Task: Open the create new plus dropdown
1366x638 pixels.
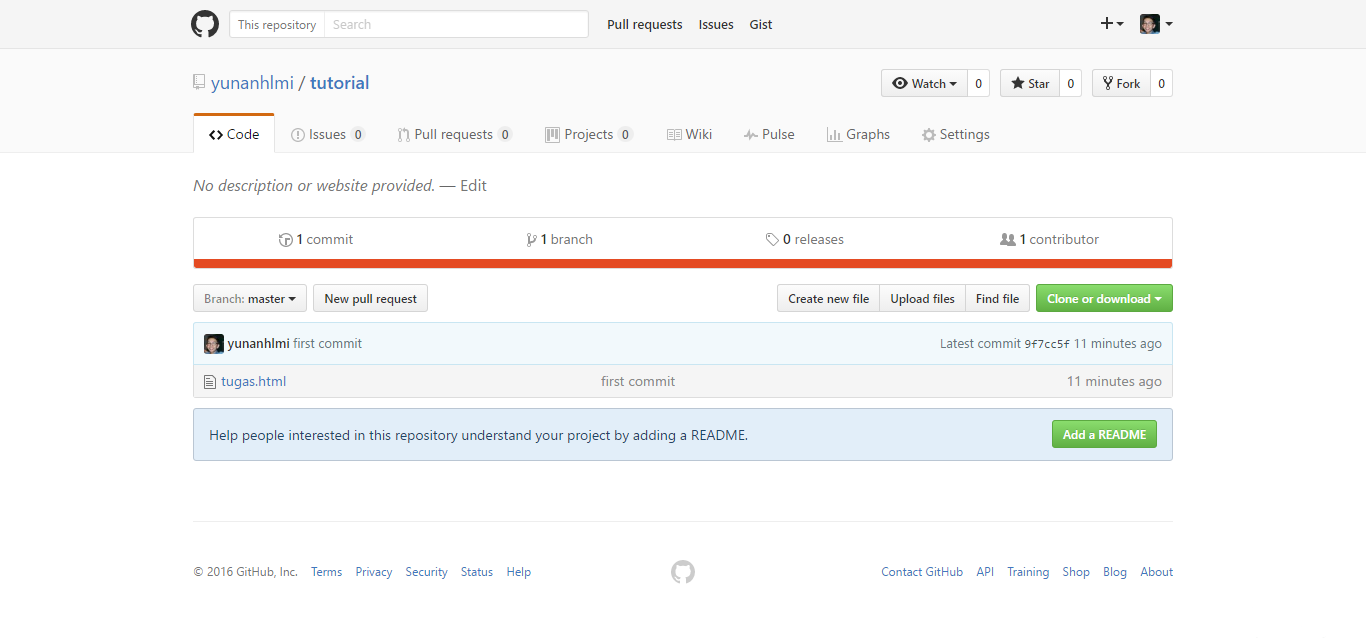Action: (x=1112, y=24)
